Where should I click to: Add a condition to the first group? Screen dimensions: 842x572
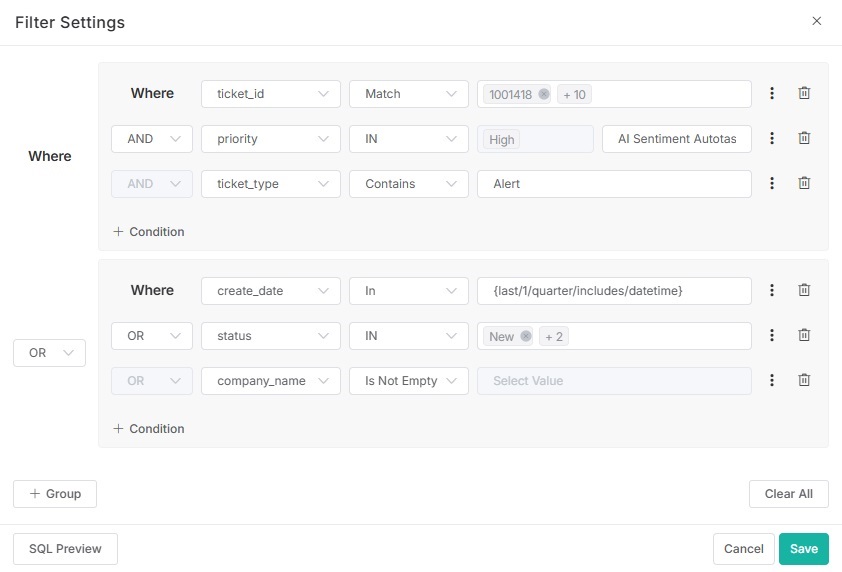click(149, 232)
